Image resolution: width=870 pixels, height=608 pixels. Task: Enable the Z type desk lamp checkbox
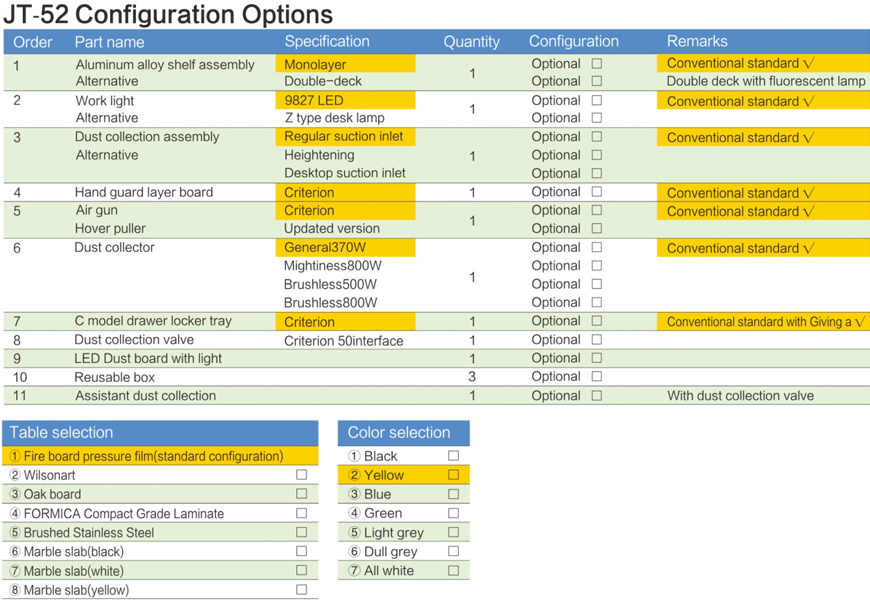[597, 118]
